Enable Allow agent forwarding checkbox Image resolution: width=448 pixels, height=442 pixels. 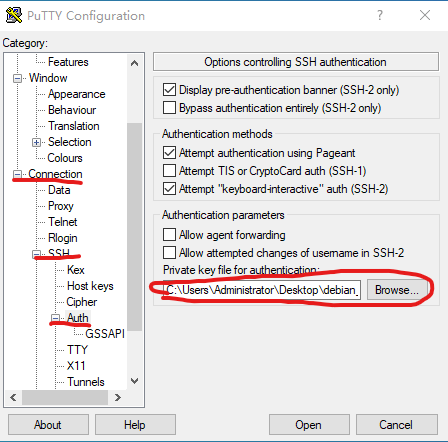[169, 234]
